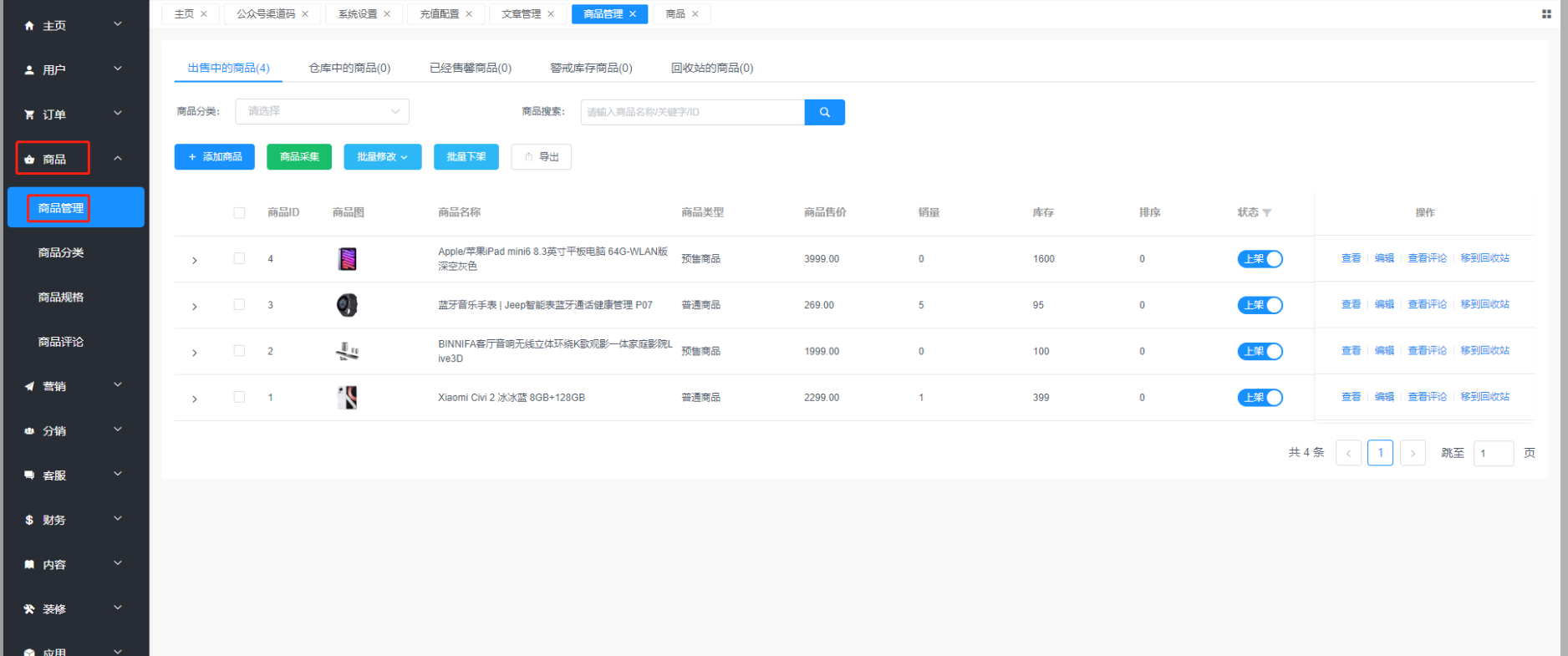
Task: Select all products with header checkbox
Action: click(x=239, y=213)
